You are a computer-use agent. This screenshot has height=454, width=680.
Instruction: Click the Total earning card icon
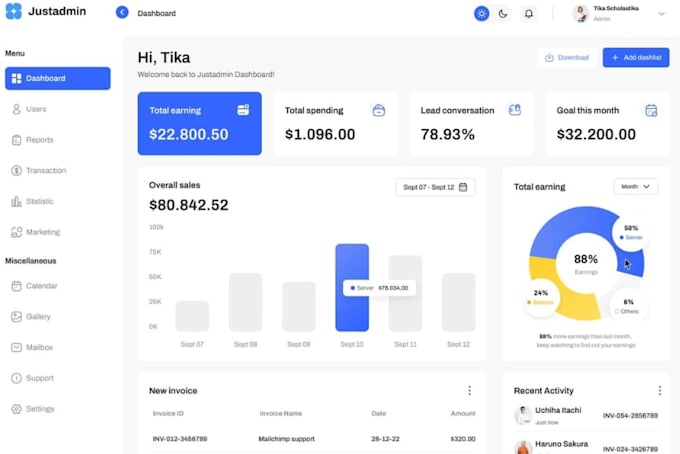tap(243, 110)
